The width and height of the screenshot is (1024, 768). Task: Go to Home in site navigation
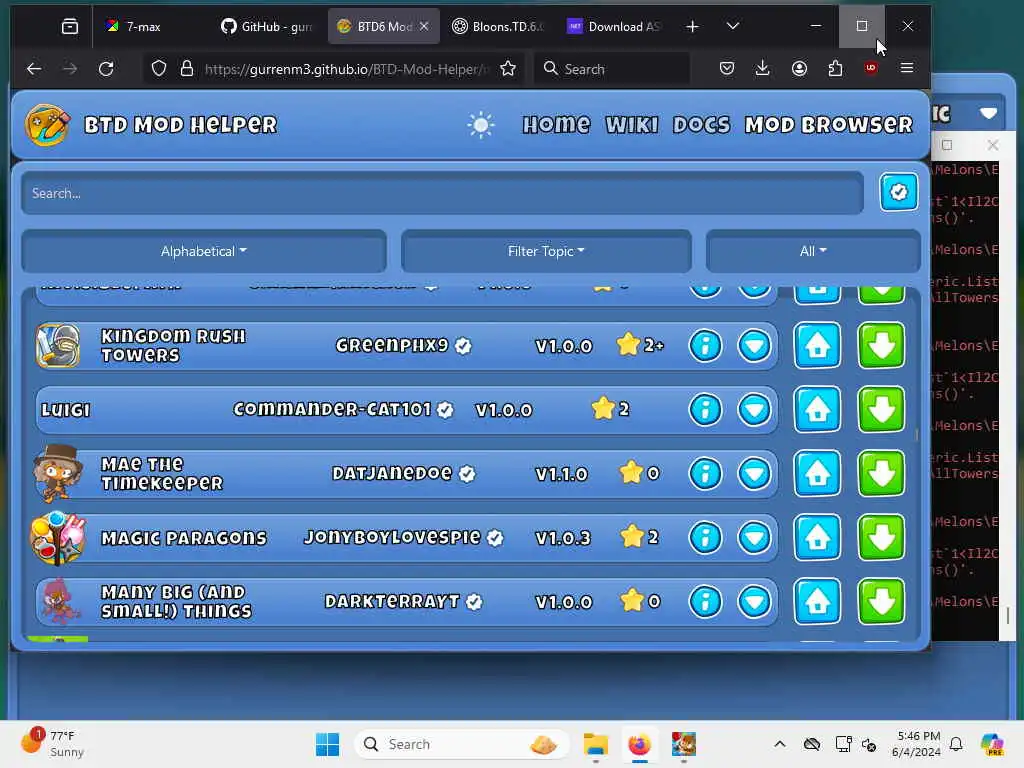[x=556, y=125]
